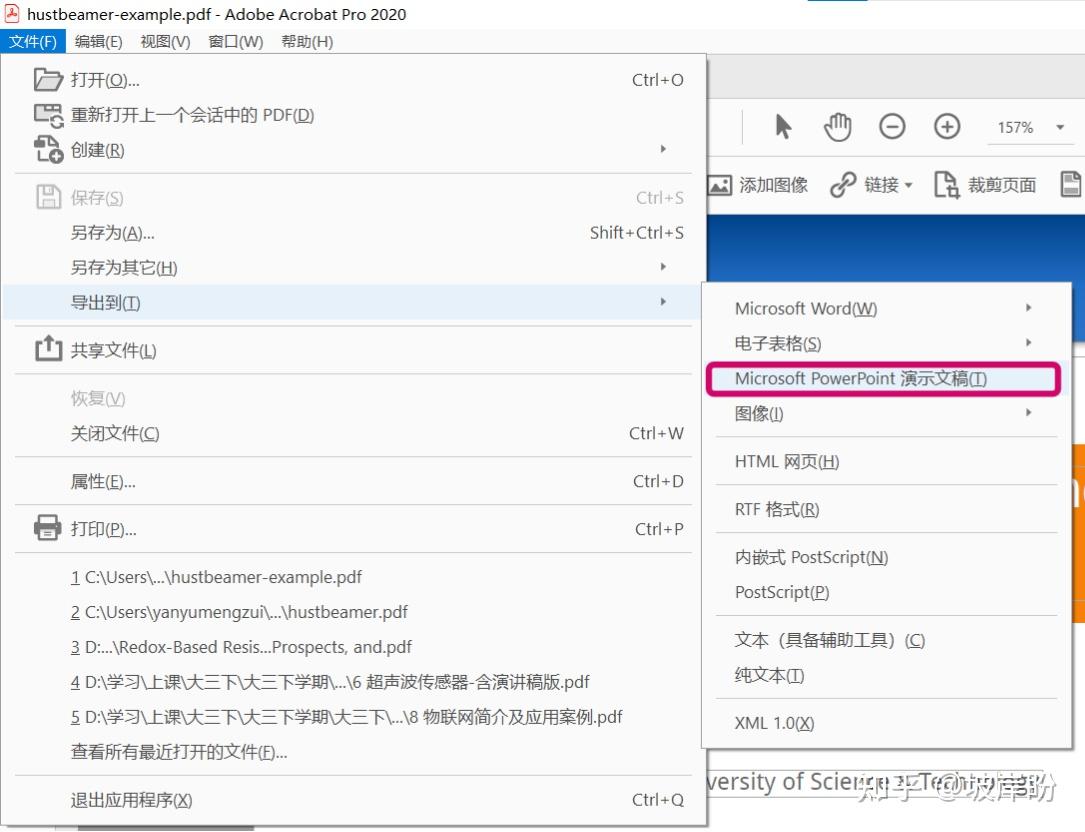
Task: Expand the 创建 submenu arrow
Action: [663, 149]
